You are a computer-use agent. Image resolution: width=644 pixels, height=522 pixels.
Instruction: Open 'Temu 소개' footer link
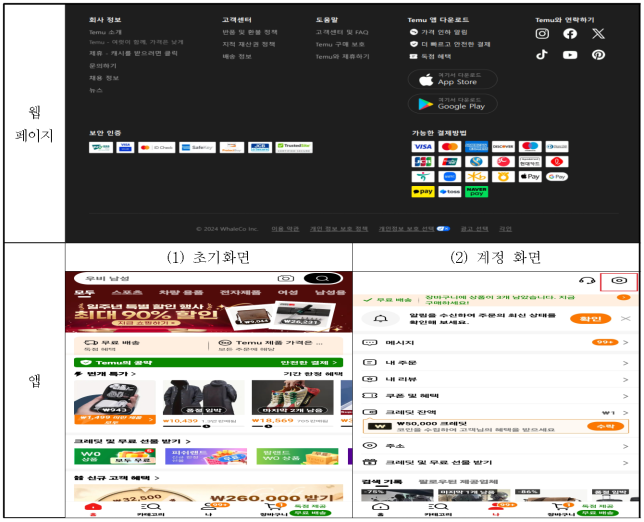106,32
